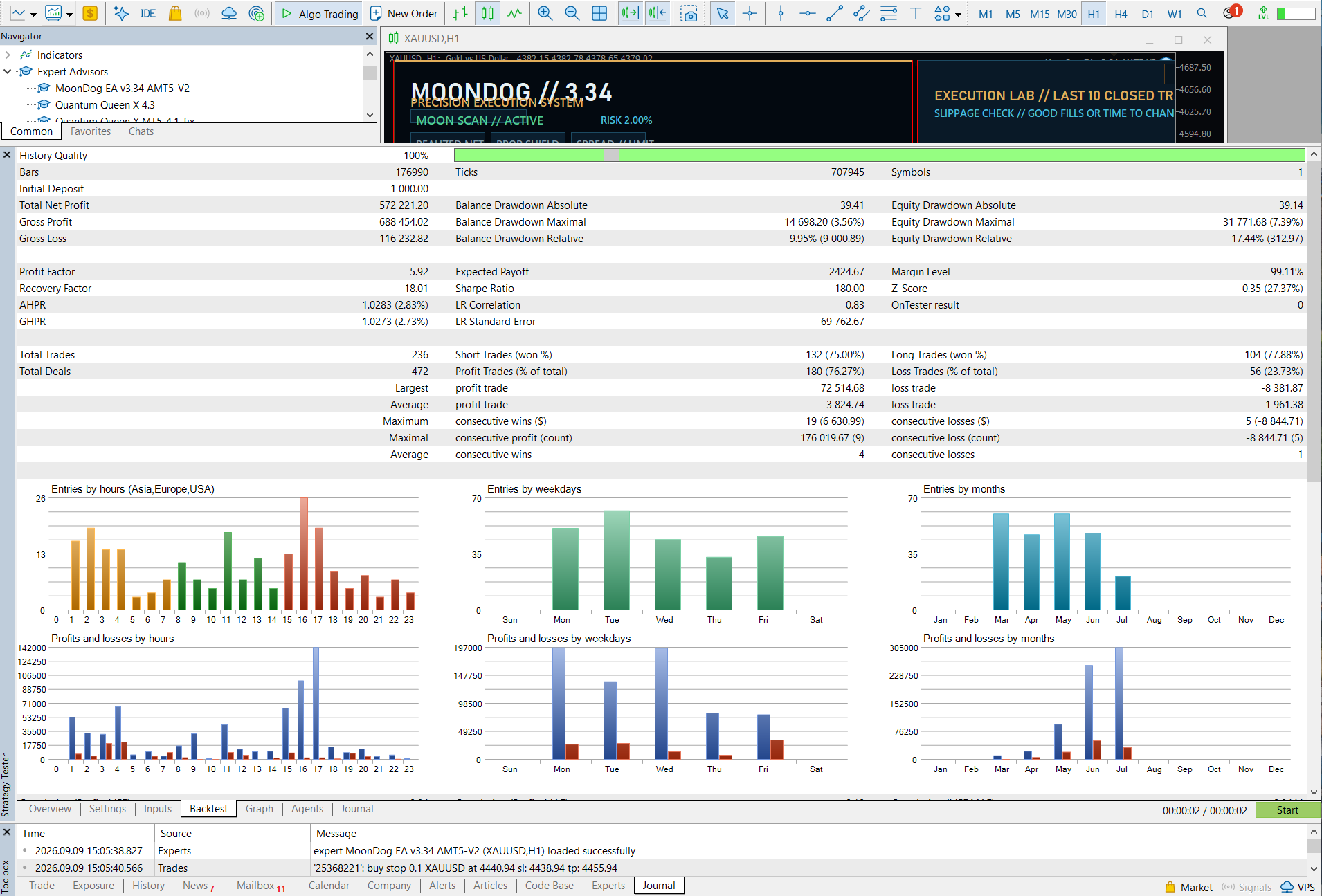Select Quantum Queen X 4.3 expert advisor
Viewport: 1322px width, 896px height.
pos(105,104)
